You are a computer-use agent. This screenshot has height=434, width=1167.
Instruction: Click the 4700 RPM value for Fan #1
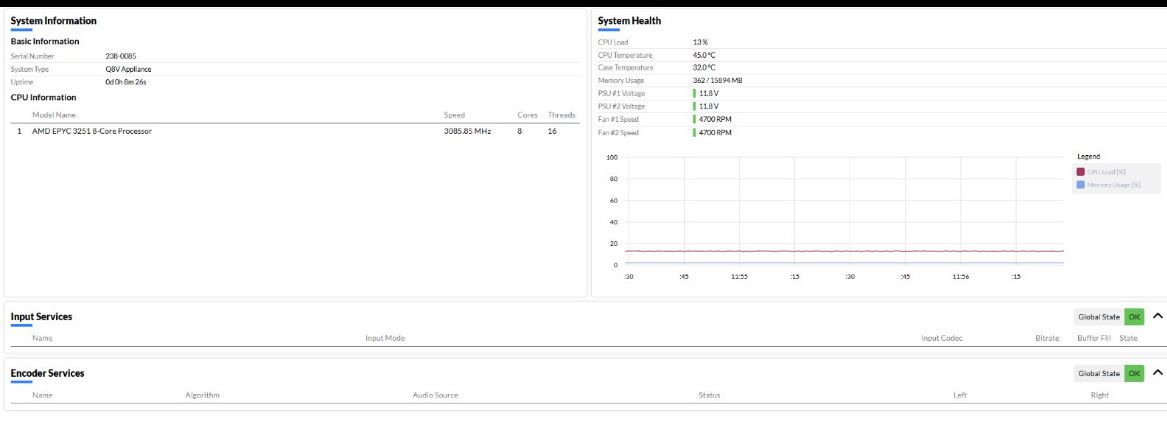click(715, 119)
